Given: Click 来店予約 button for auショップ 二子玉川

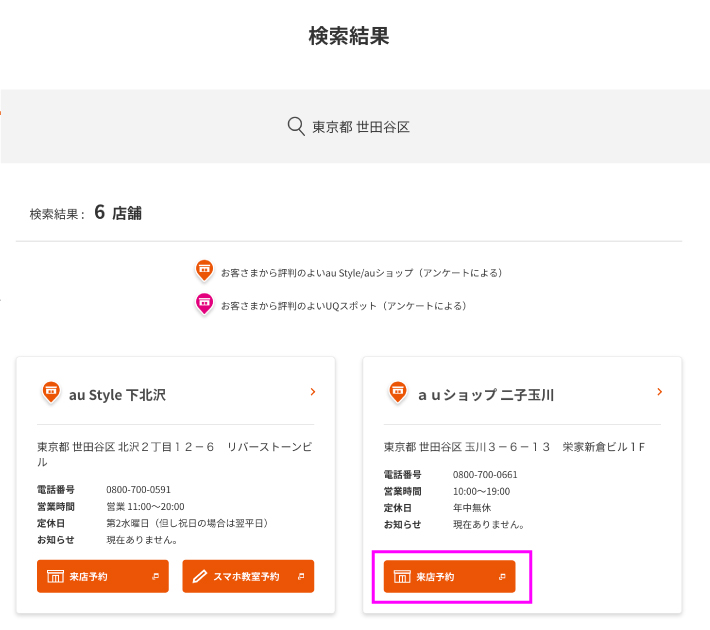Looking at the screenshot, I should click(450, 576).
